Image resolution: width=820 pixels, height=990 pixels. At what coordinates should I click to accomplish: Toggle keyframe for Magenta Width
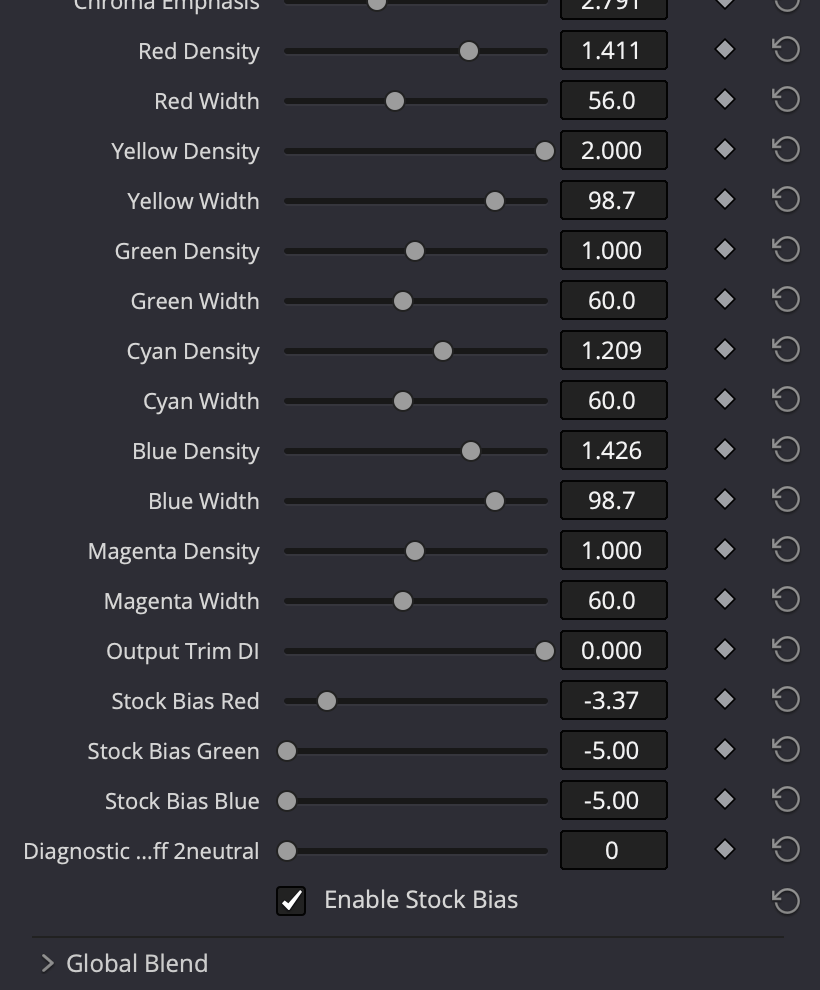click(x=725, y=599)
